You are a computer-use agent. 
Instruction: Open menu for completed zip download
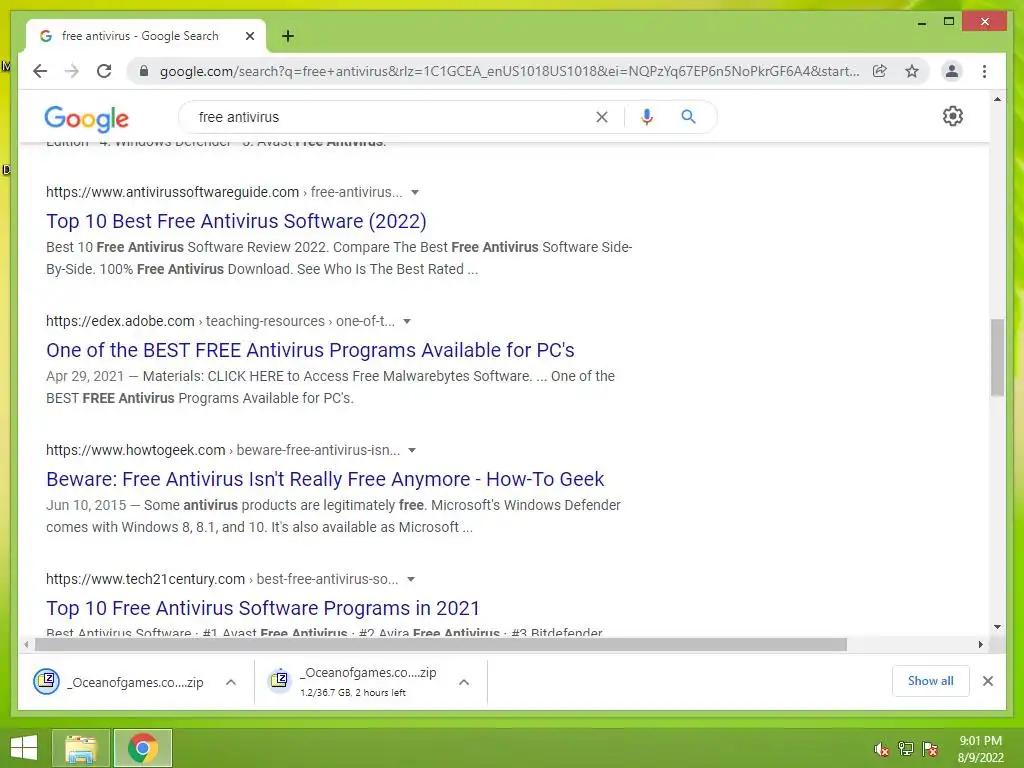pos(231,682)
